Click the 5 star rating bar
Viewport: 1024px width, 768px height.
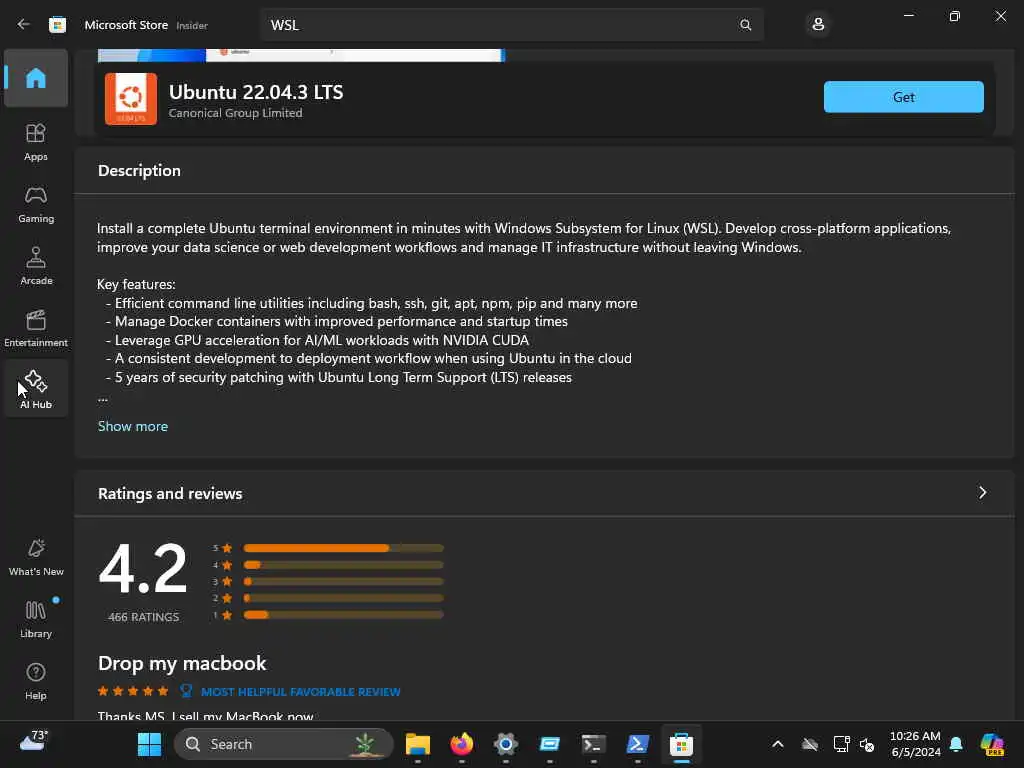pos(344,548)
